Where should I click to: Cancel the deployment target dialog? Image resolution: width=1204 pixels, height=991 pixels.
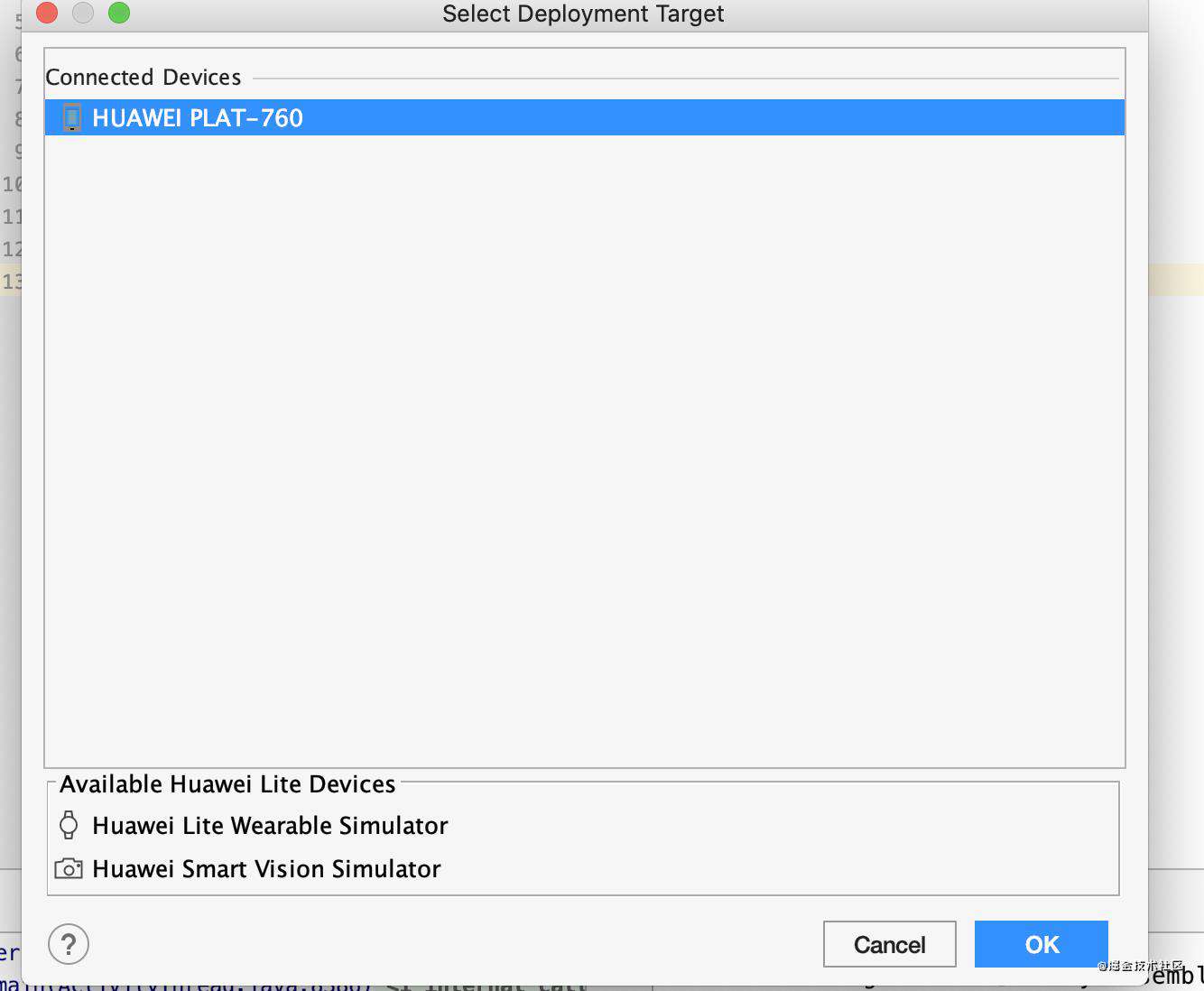pyautogui.click(x=890, y=944)
